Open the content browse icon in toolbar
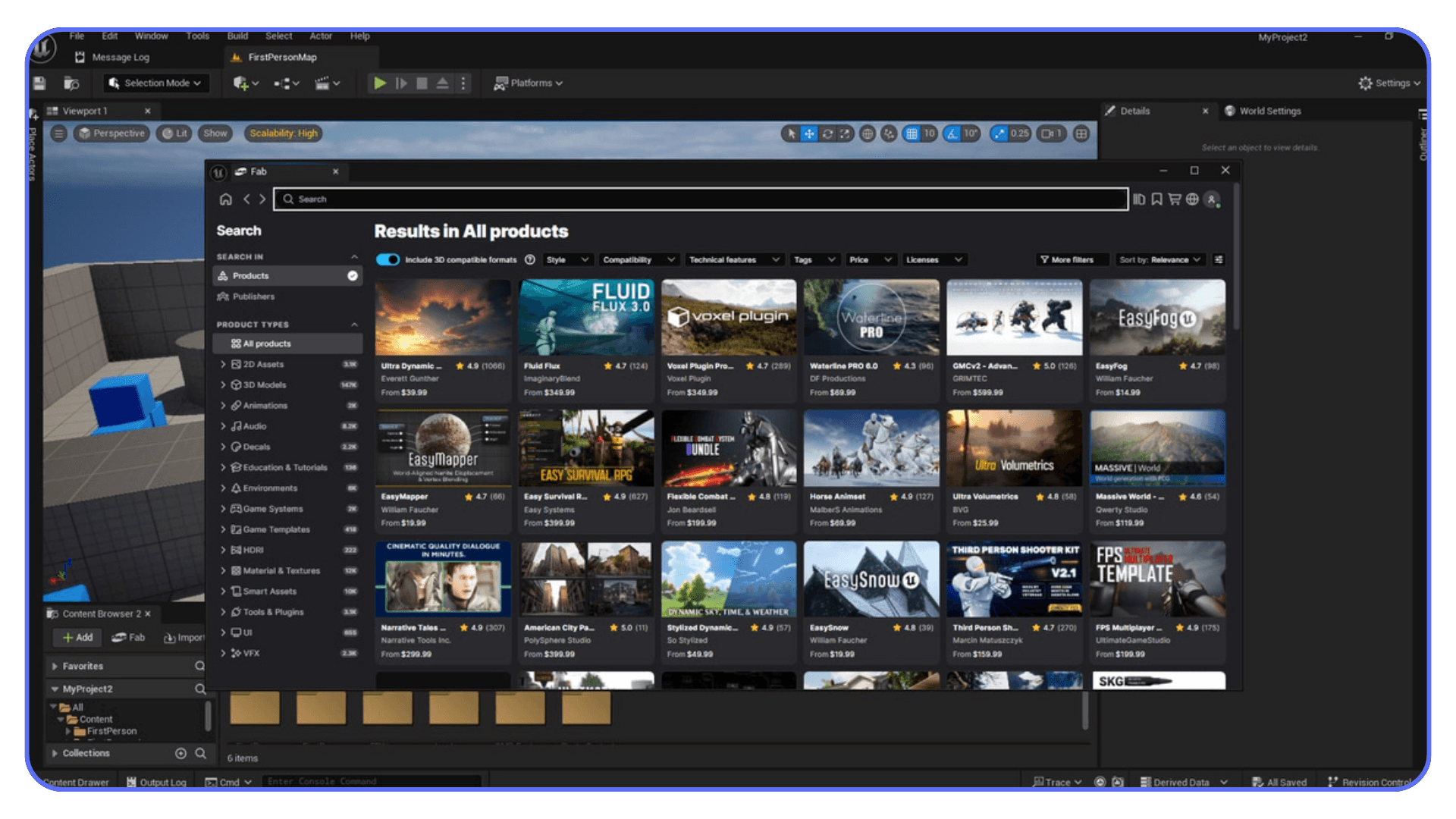Viewport: 1456px width, 819px height. tap(71, 83)
